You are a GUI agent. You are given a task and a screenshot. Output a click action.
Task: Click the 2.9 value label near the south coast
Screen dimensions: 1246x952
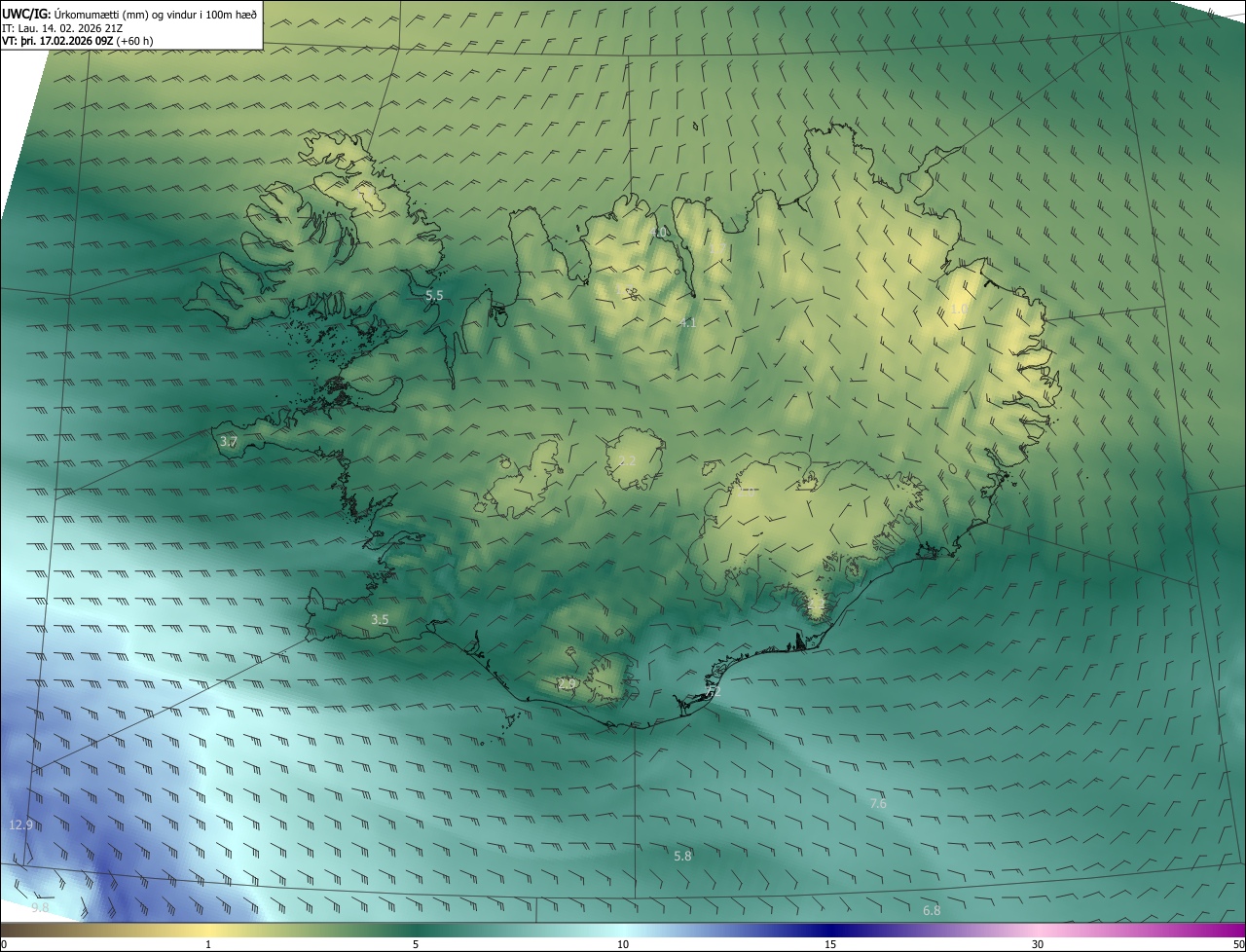coord(568,685)
